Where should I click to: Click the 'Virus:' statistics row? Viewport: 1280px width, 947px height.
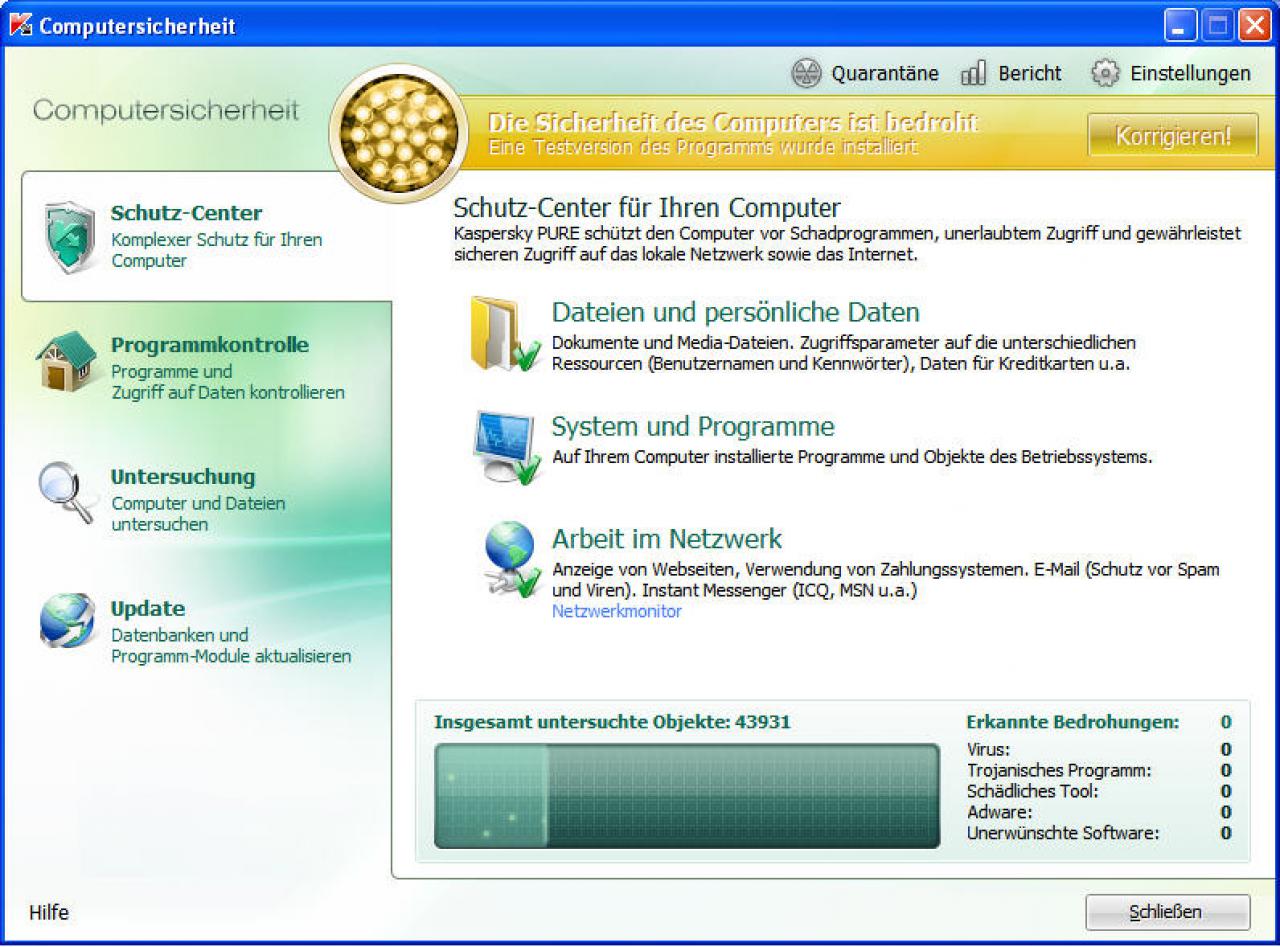1099,750
